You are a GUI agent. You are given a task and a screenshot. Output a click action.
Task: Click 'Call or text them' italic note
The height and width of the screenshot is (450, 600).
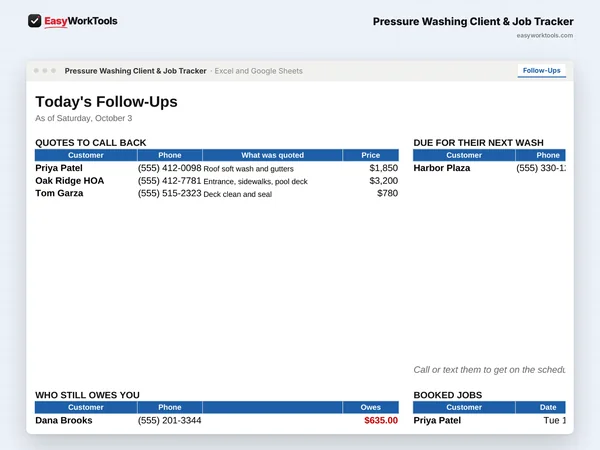(x=489, y=370)
